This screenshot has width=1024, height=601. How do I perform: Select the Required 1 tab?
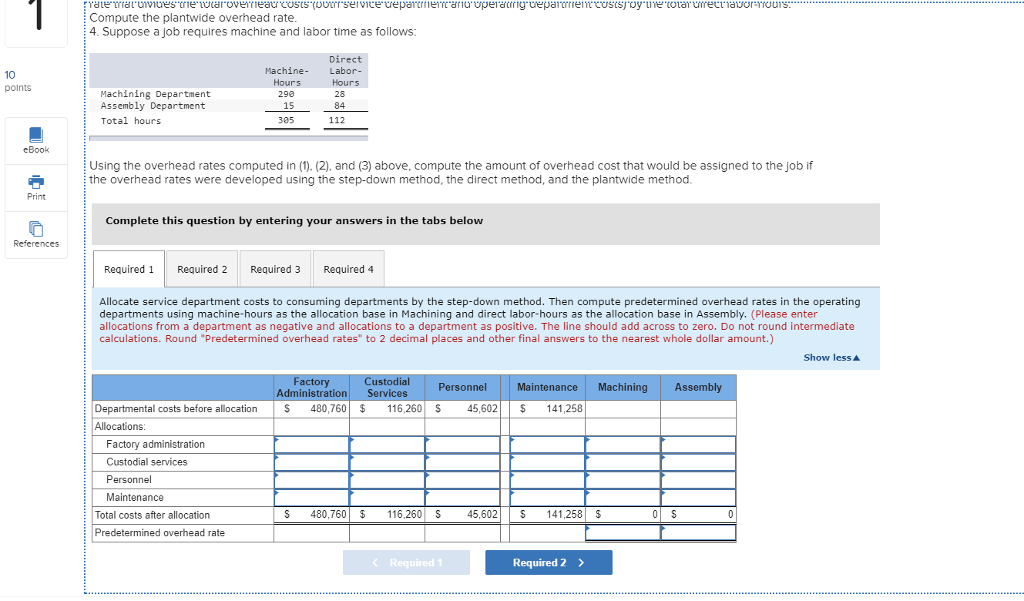[129, 268]
